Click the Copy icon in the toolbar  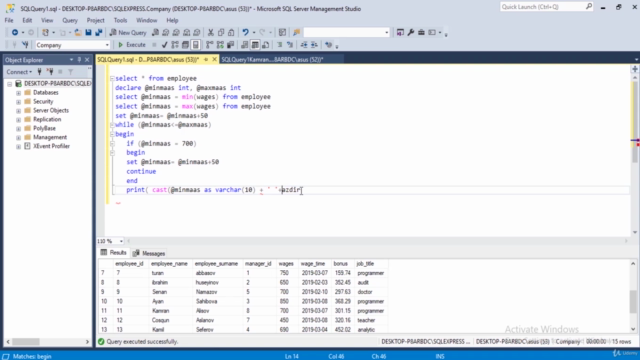pyautogui.click(x=221, y=32)
